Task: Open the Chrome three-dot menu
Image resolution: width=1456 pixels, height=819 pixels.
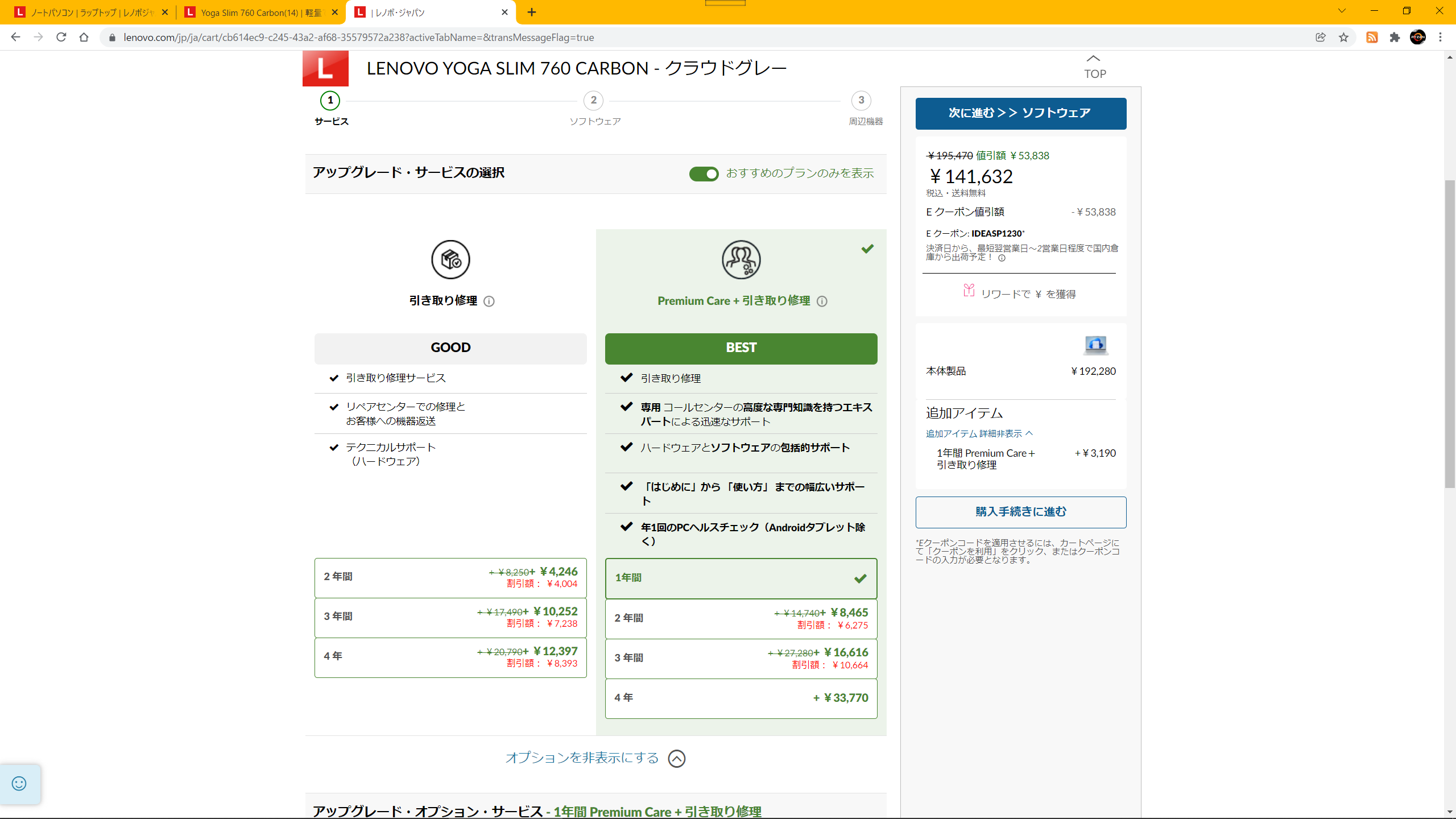Action: (1441, 37)
